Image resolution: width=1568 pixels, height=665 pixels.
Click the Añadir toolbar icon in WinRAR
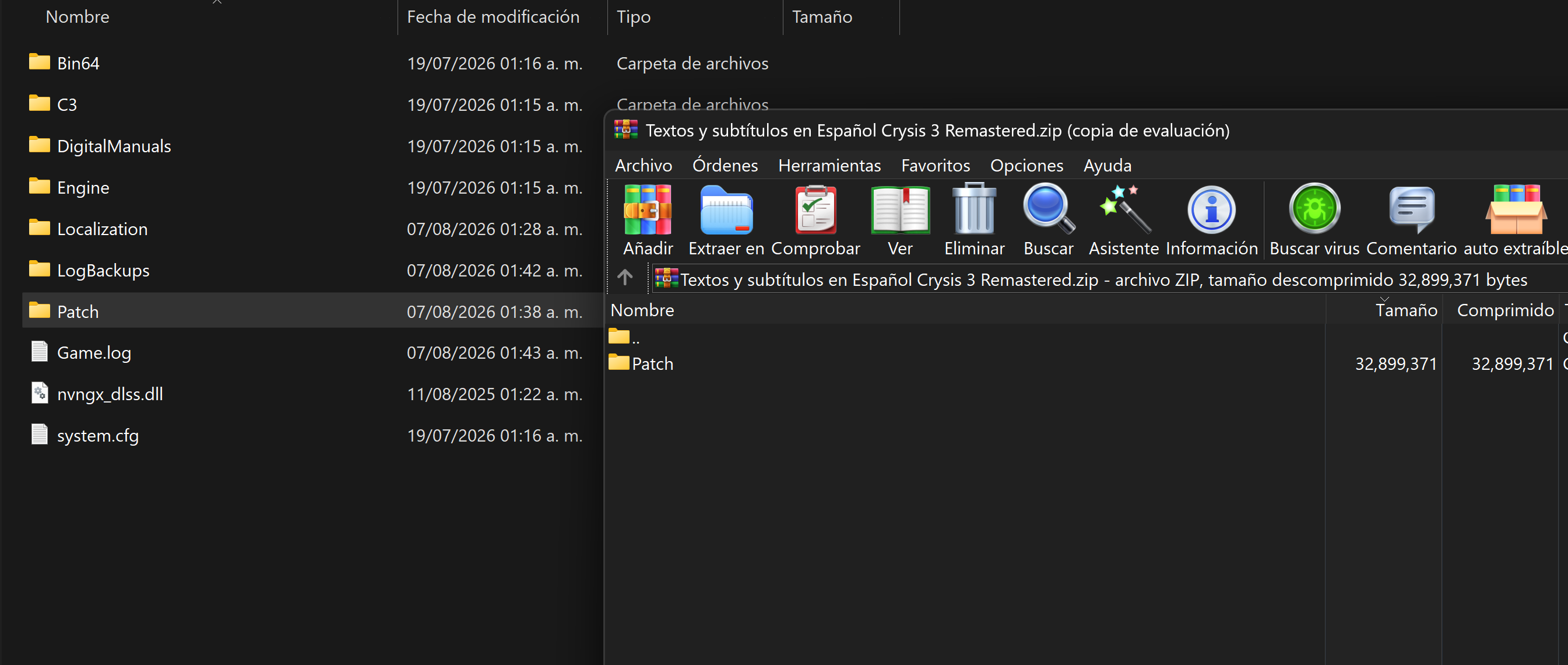648,210
